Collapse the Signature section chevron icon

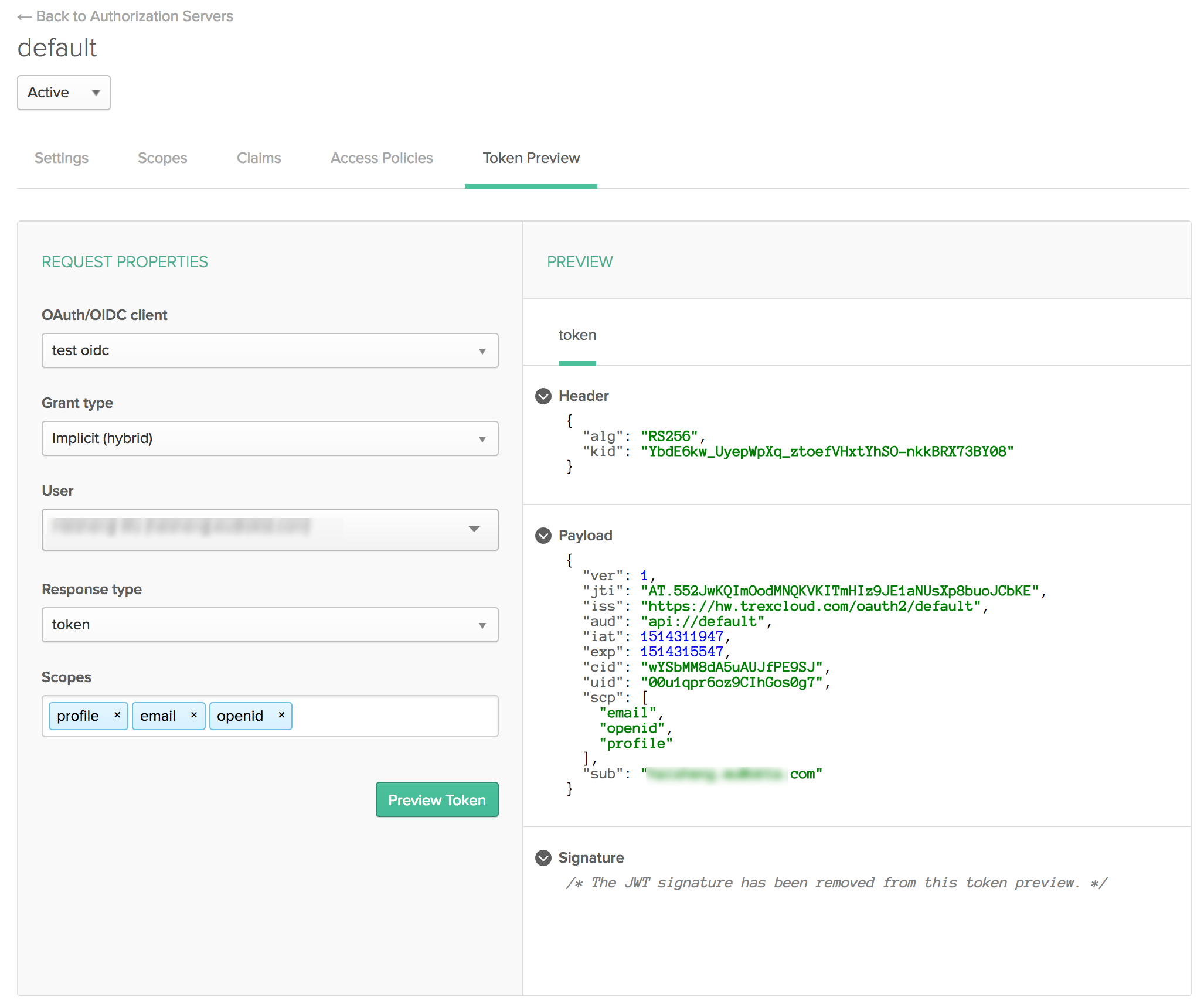(x=543, y=858)
